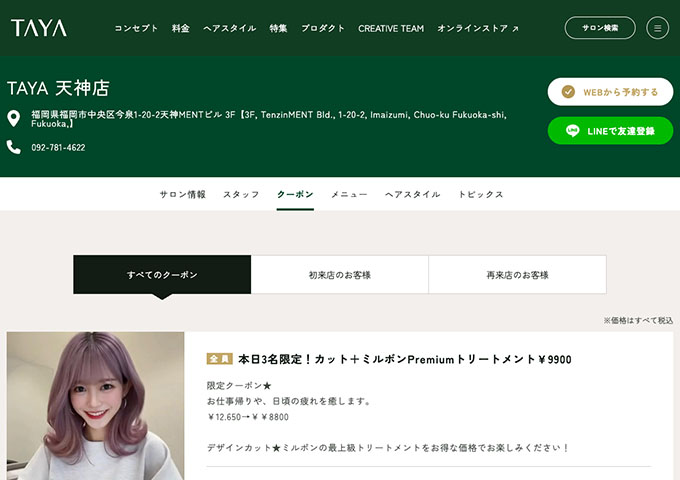Switch to ヘアスタイル salon tab
The height and width of the screenshot is (480, 680).
[x=412, y=194]
